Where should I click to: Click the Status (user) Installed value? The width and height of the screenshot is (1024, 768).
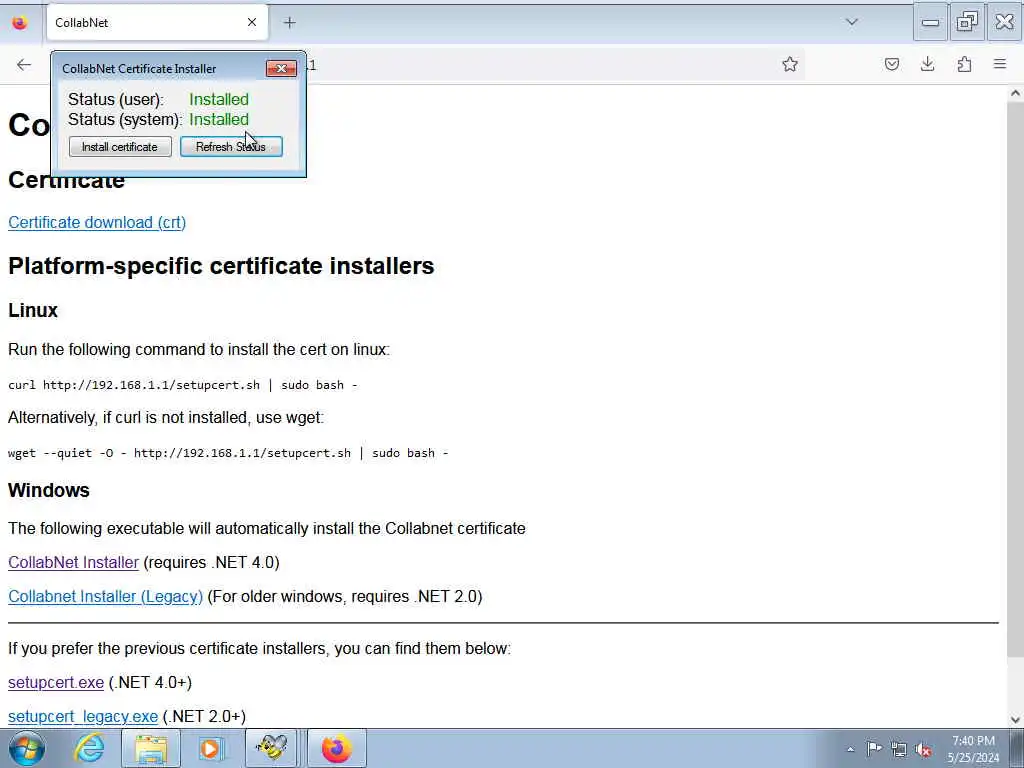click(x=219, y=99)
